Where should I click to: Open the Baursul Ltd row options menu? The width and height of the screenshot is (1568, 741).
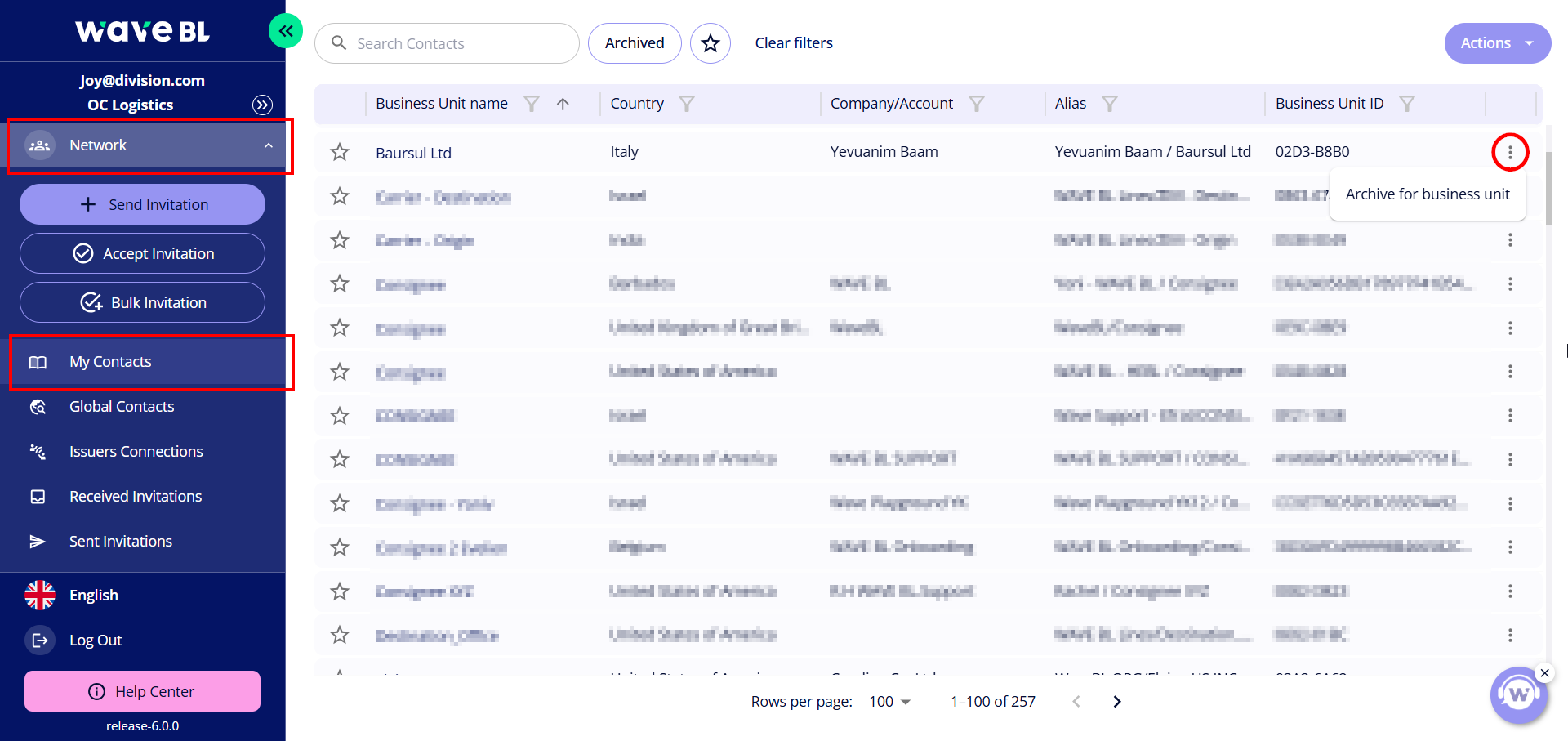click(x=1510, y=152)
